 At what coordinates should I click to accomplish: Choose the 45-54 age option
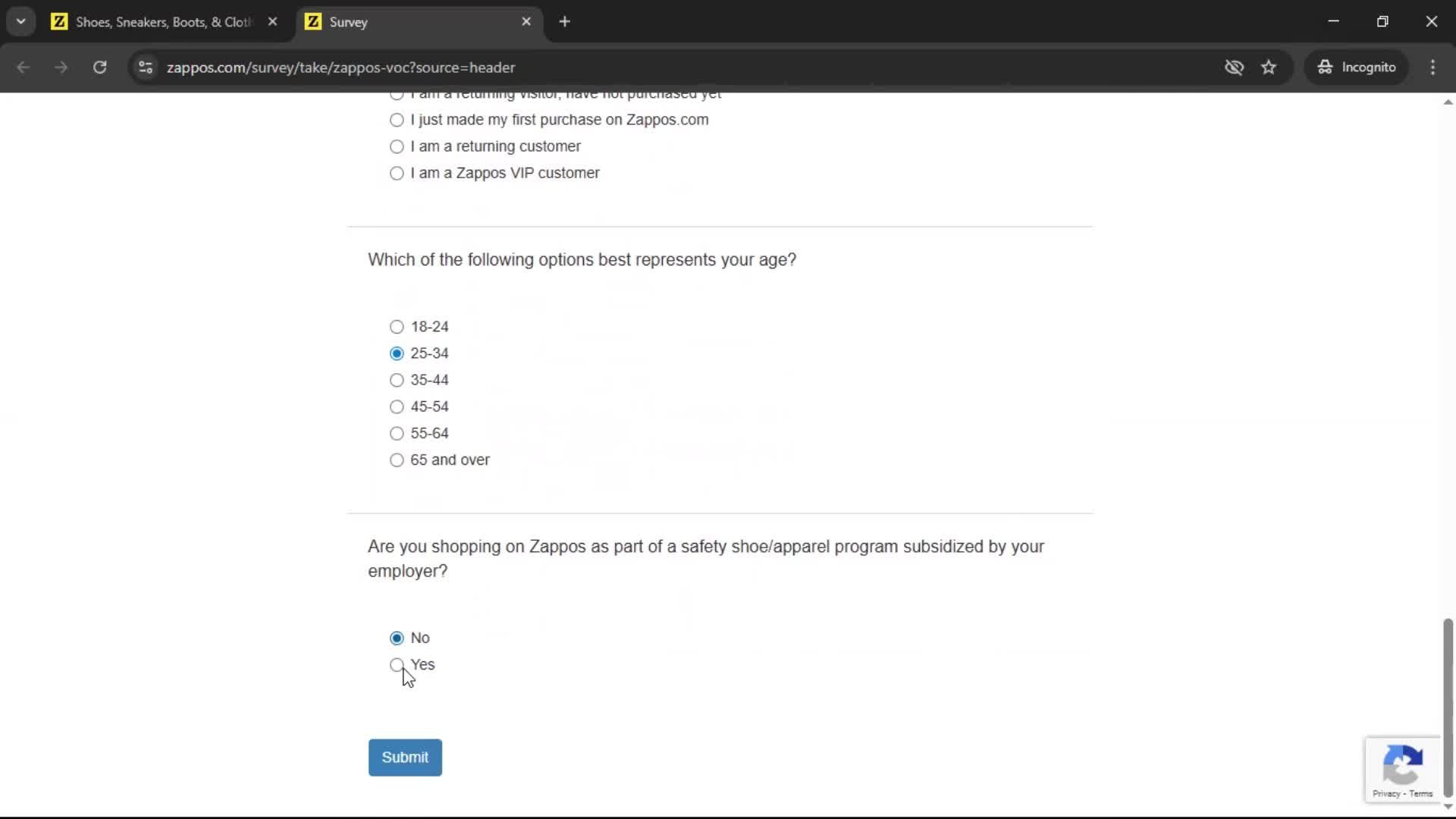397,406
